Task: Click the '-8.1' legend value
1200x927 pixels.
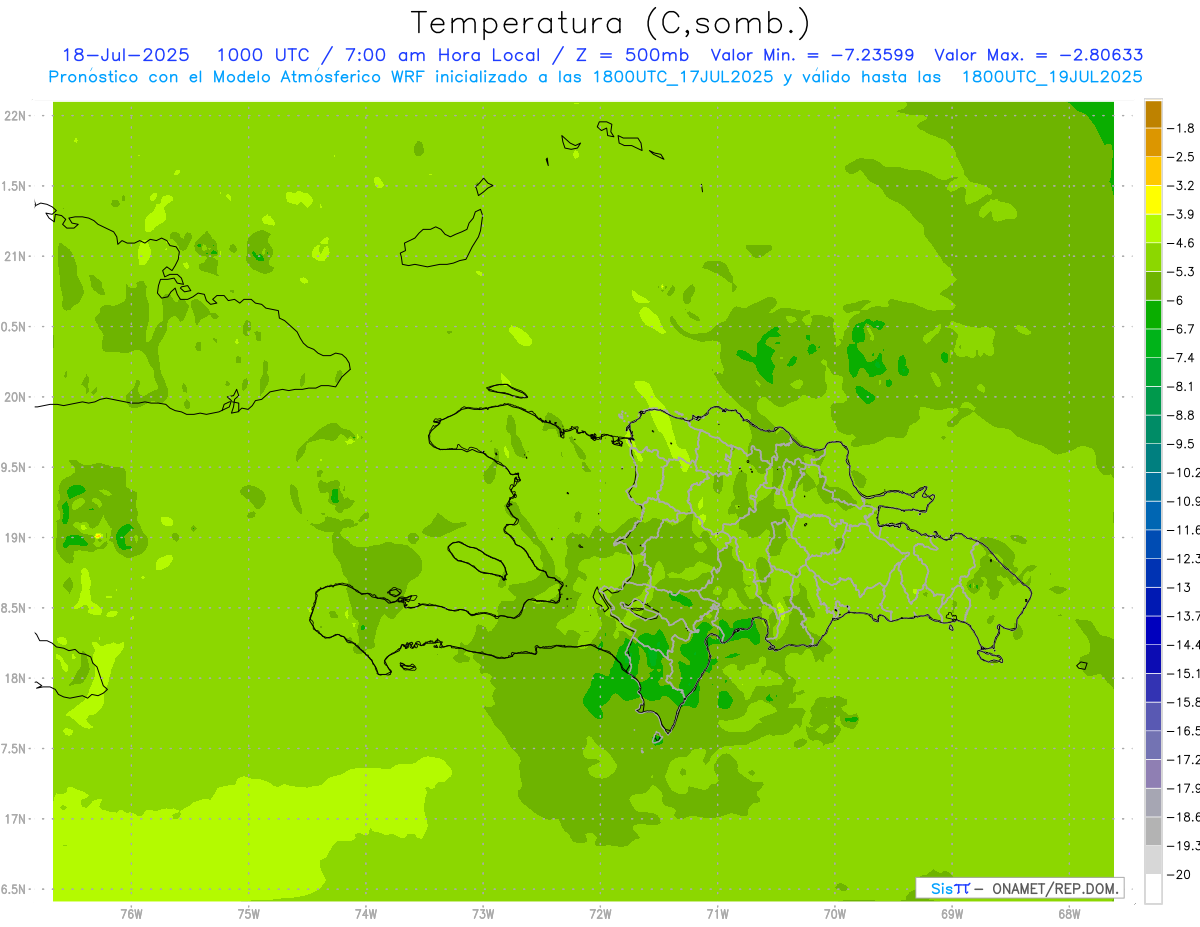Action: (1182, 387)
